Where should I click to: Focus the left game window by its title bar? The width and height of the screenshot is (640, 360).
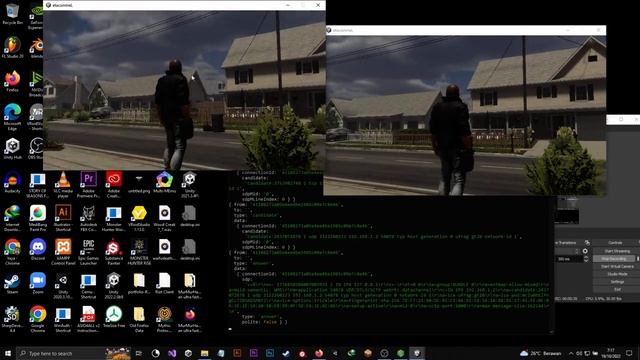tap(163, 5)
